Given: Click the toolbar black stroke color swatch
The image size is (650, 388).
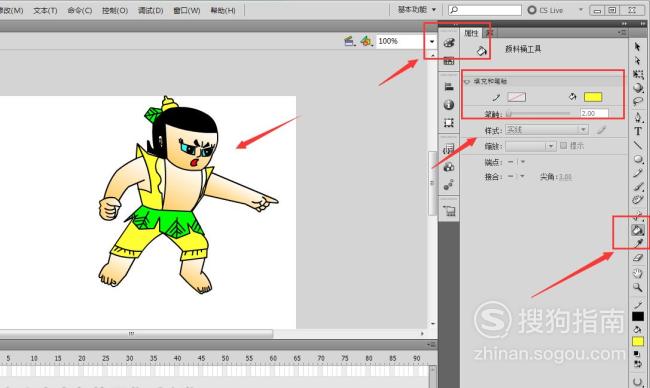Looking at the screenshot, I should pos(638,317).
